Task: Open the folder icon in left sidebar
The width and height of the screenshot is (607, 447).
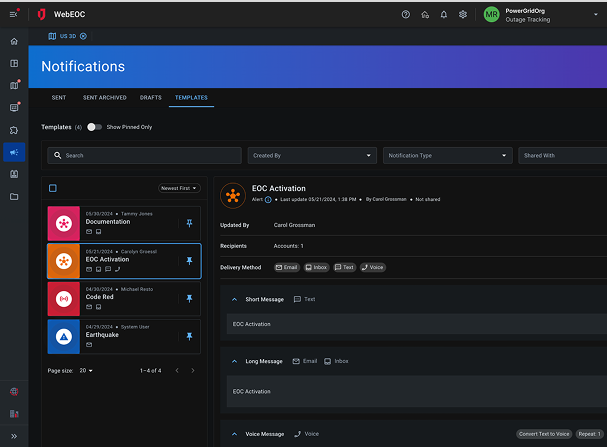Action: tap(14, 197)
